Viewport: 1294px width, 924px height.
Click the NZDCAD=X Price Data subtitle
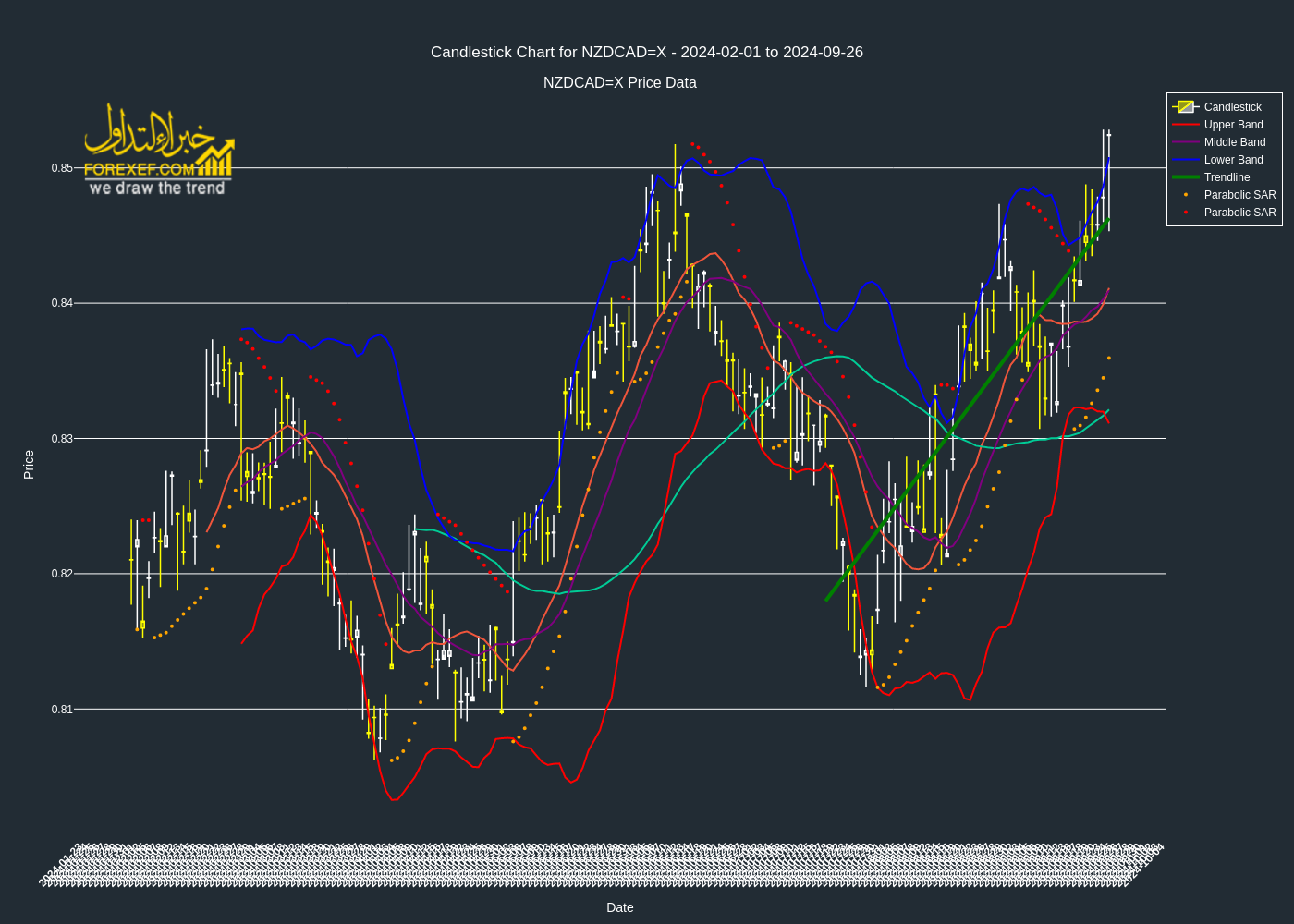(x=620, y=82)
